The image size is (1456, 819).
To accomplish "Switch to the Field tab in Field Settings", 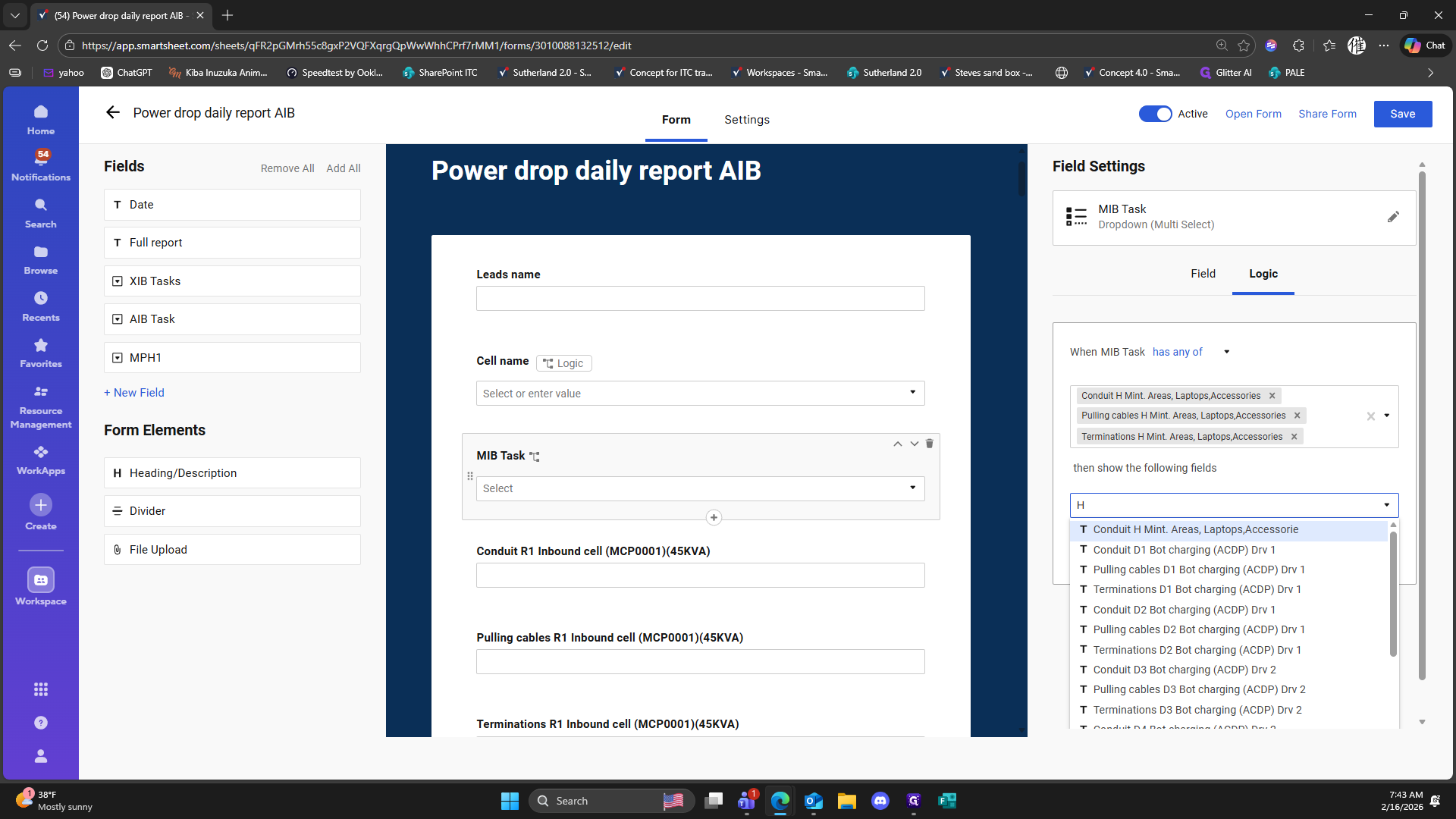I will 1203,274.
